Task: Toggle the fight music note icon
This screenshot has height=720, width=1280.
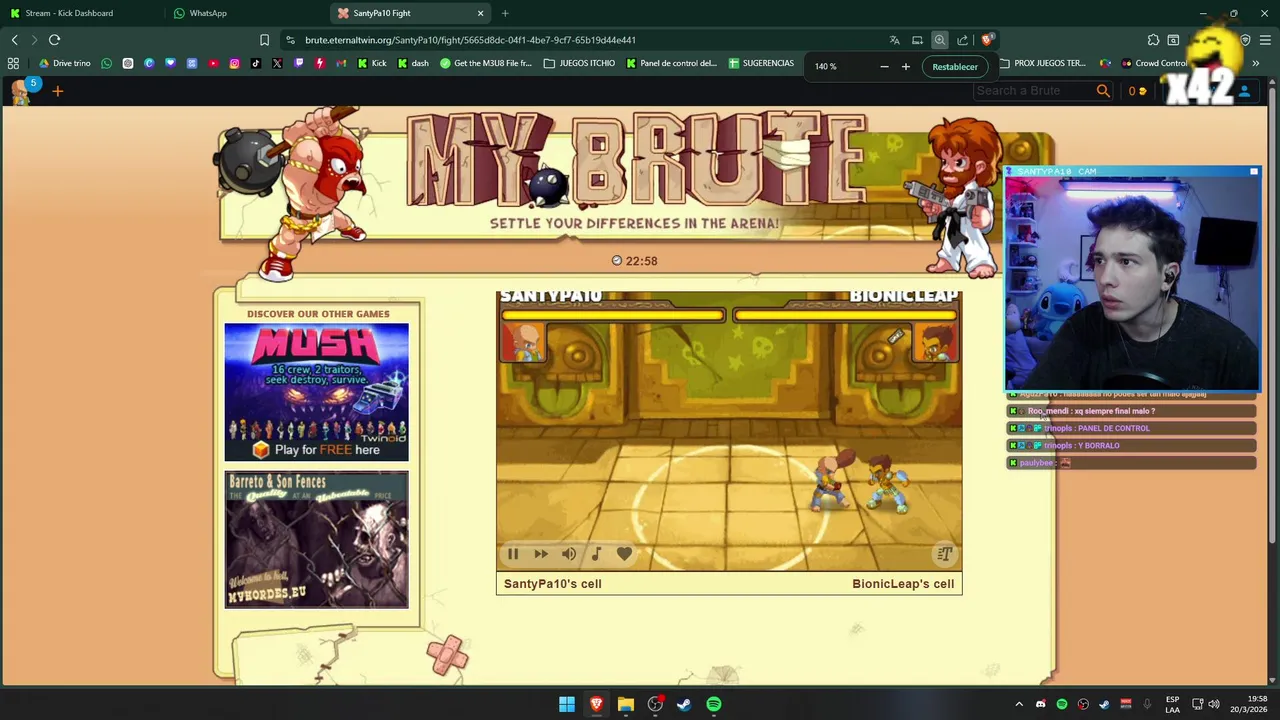Action: tap(596, 554)
